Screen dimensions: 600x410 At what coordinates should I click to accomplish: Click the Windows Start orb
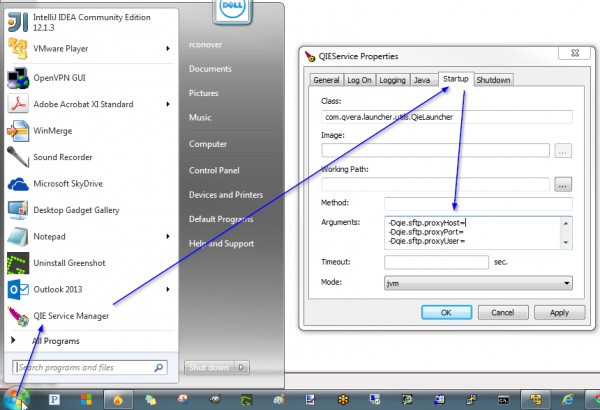15,399
